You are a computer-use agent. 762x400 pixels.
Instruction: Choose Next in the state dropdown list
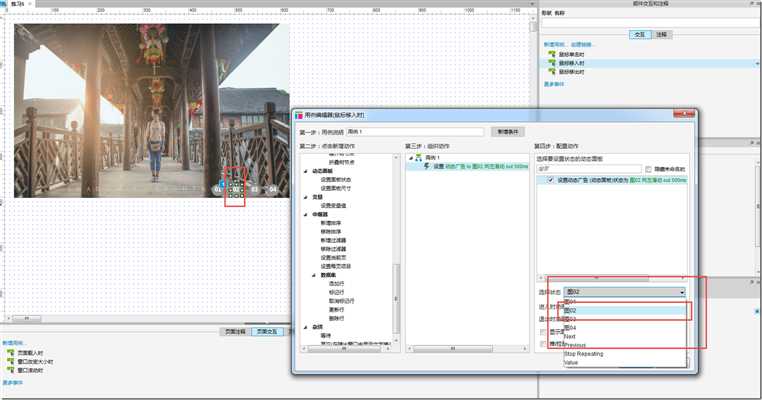(x=625, y=336)
